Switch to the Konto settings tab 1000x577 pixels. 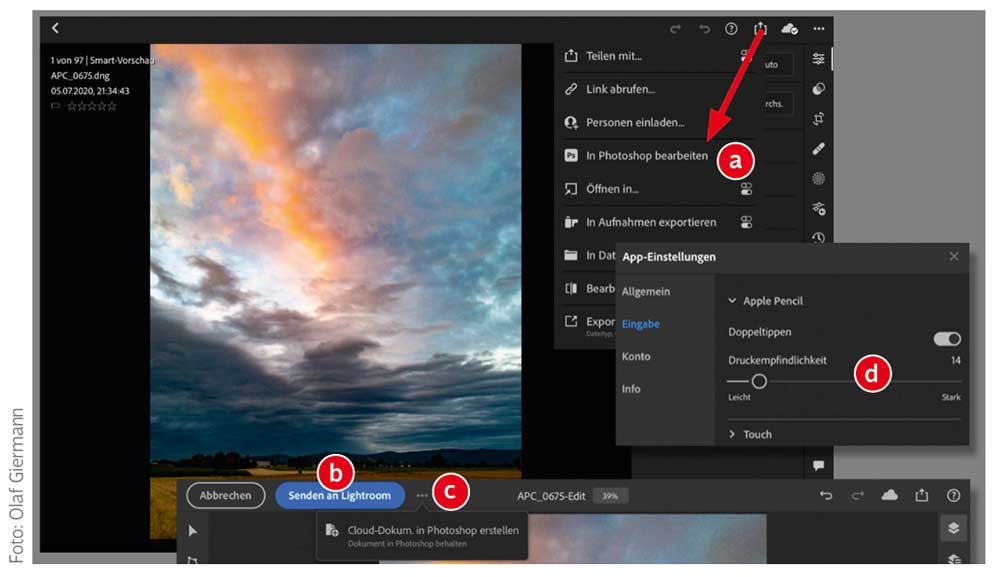tap(636, 356)
